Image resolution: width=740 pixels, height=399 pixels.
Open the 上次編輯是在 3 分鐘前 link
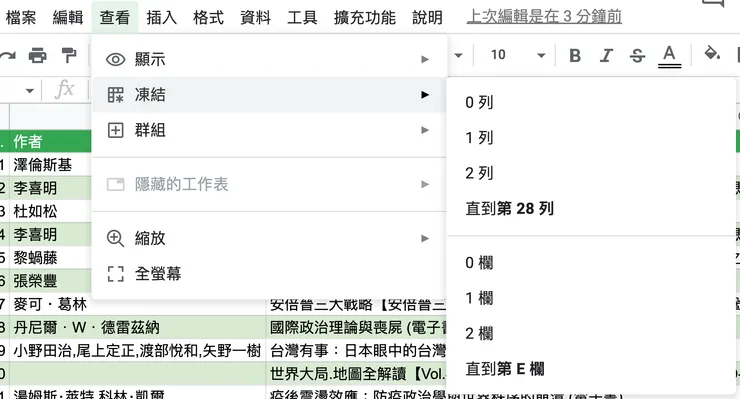click(x=544, y=17)
